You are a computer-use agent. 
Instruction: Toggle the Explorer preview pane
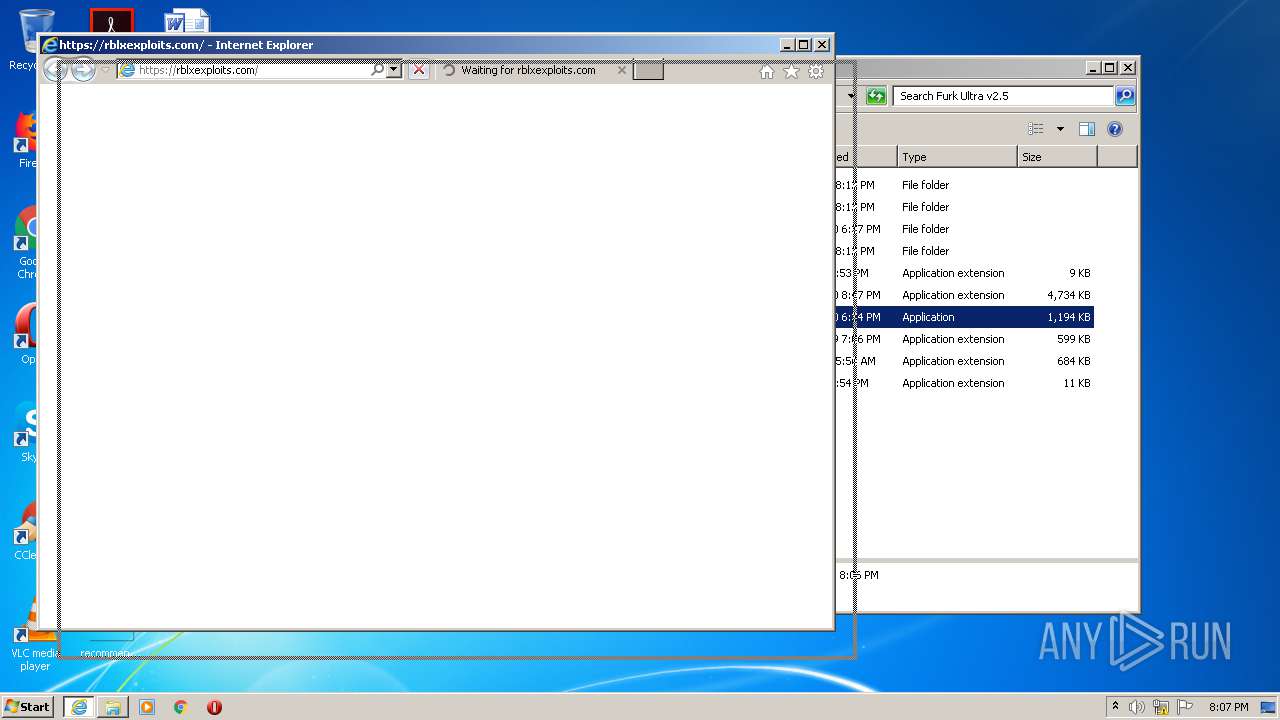(1087, 129)
